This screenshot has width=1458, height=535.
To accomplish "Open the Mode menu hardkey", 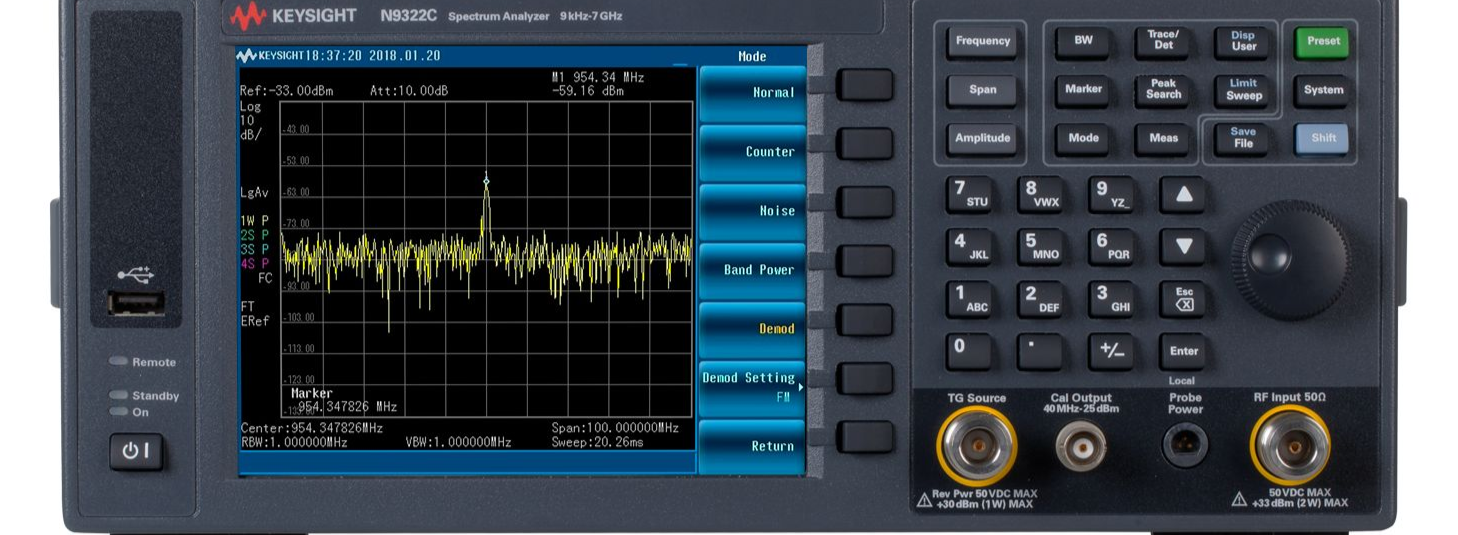I will coord(1083,138).
